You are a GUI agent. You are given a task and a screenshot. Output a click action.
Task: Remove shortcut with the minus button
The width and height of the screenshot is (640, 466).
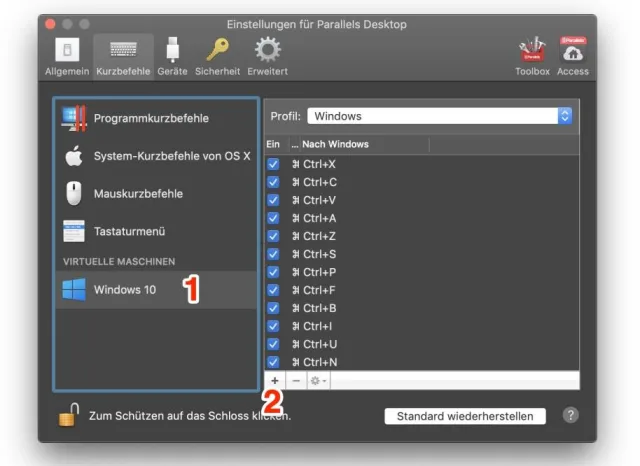tap(296, 381)
